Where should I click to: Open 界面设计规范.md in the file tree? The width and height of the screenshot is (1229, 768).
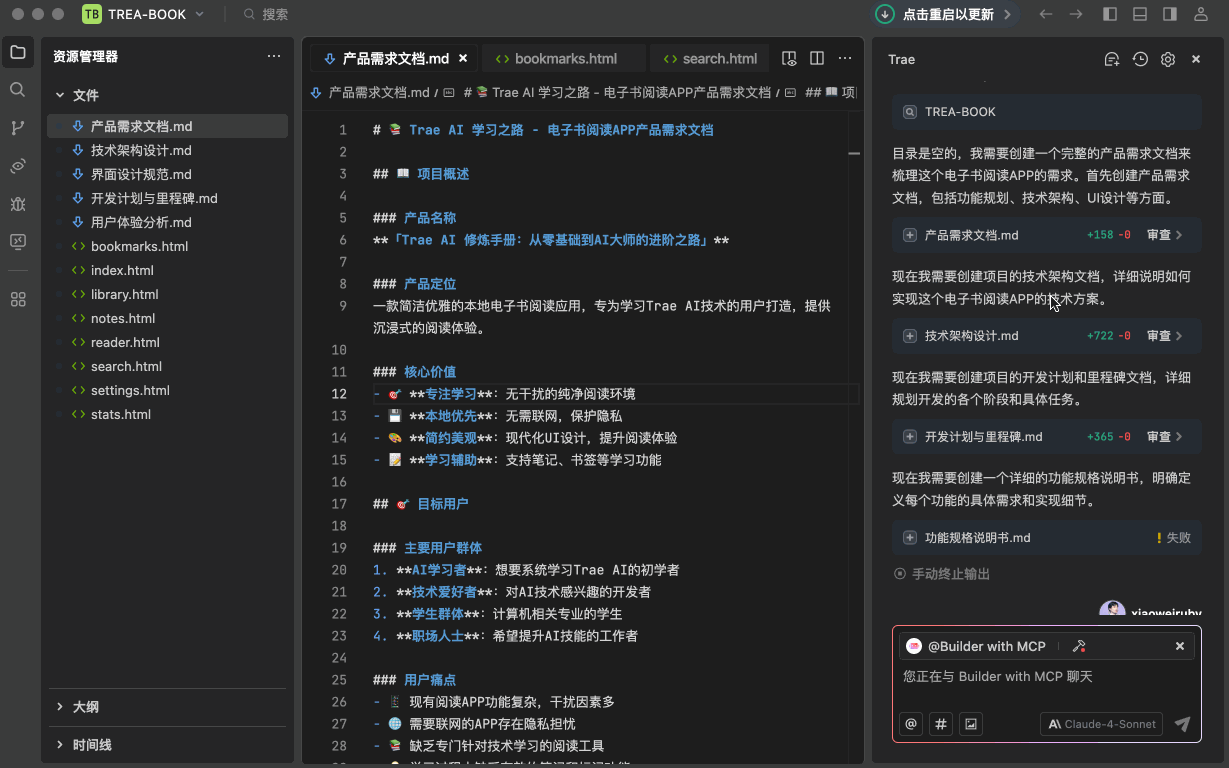(167, 174)
